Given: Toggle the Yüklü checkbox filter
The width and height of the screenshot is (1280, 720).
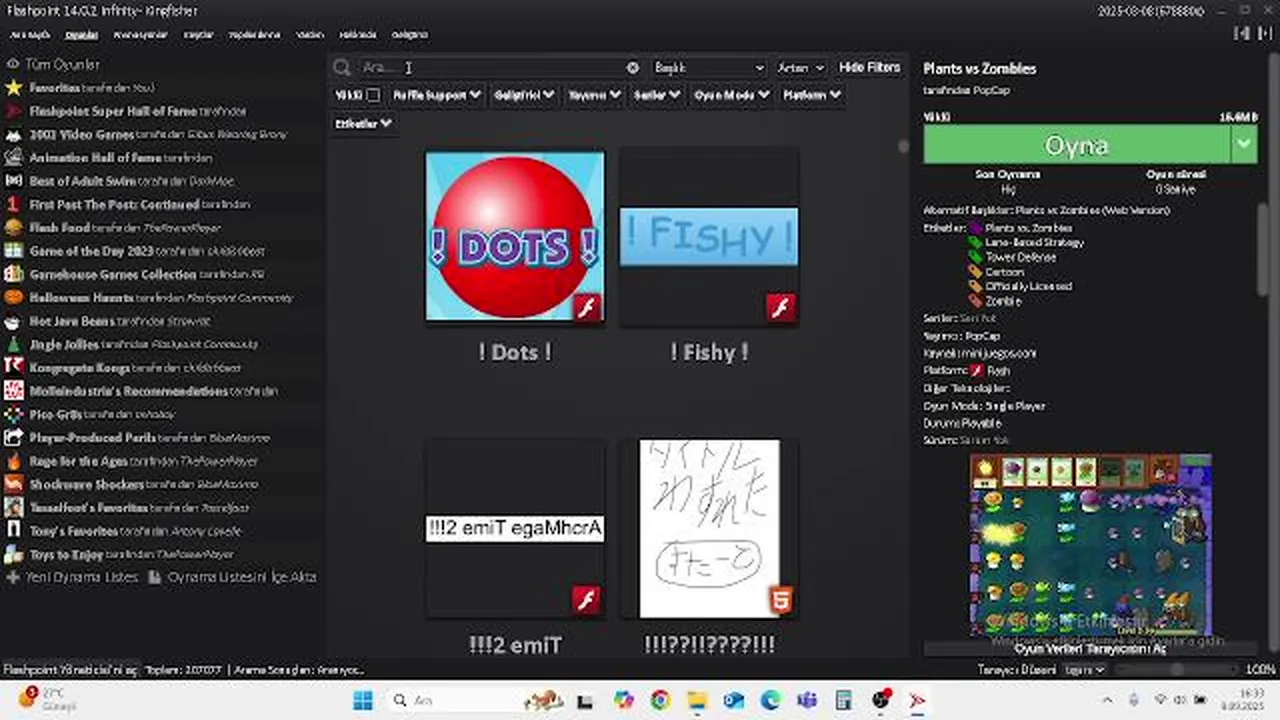Looking at the screenshot, I should tap(373, 95).
